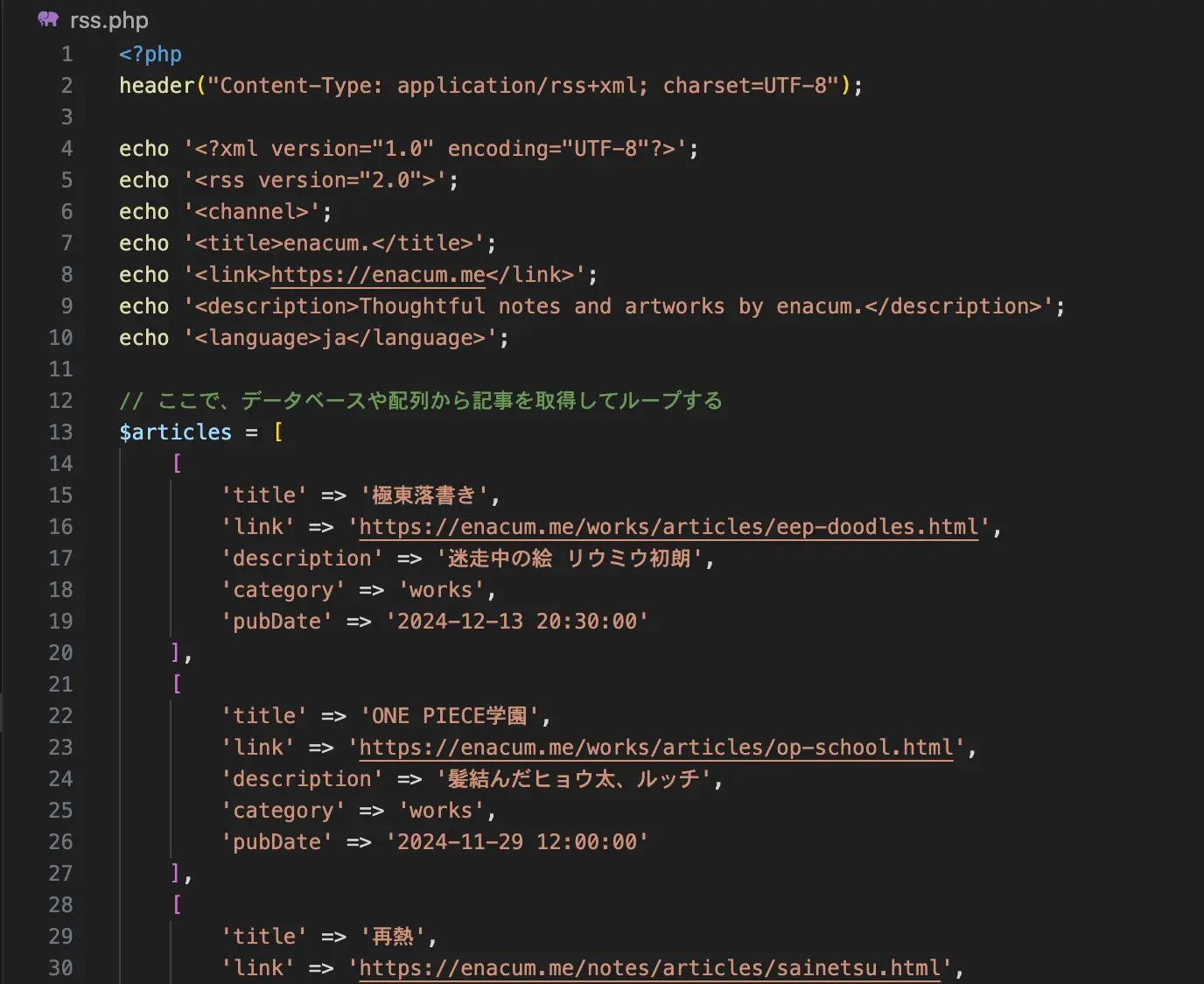Click the PHP elephant file icon
Image resolution: width=1204 pixels, height=984 pixels.
pyautogui.click(x=48, y=19)
